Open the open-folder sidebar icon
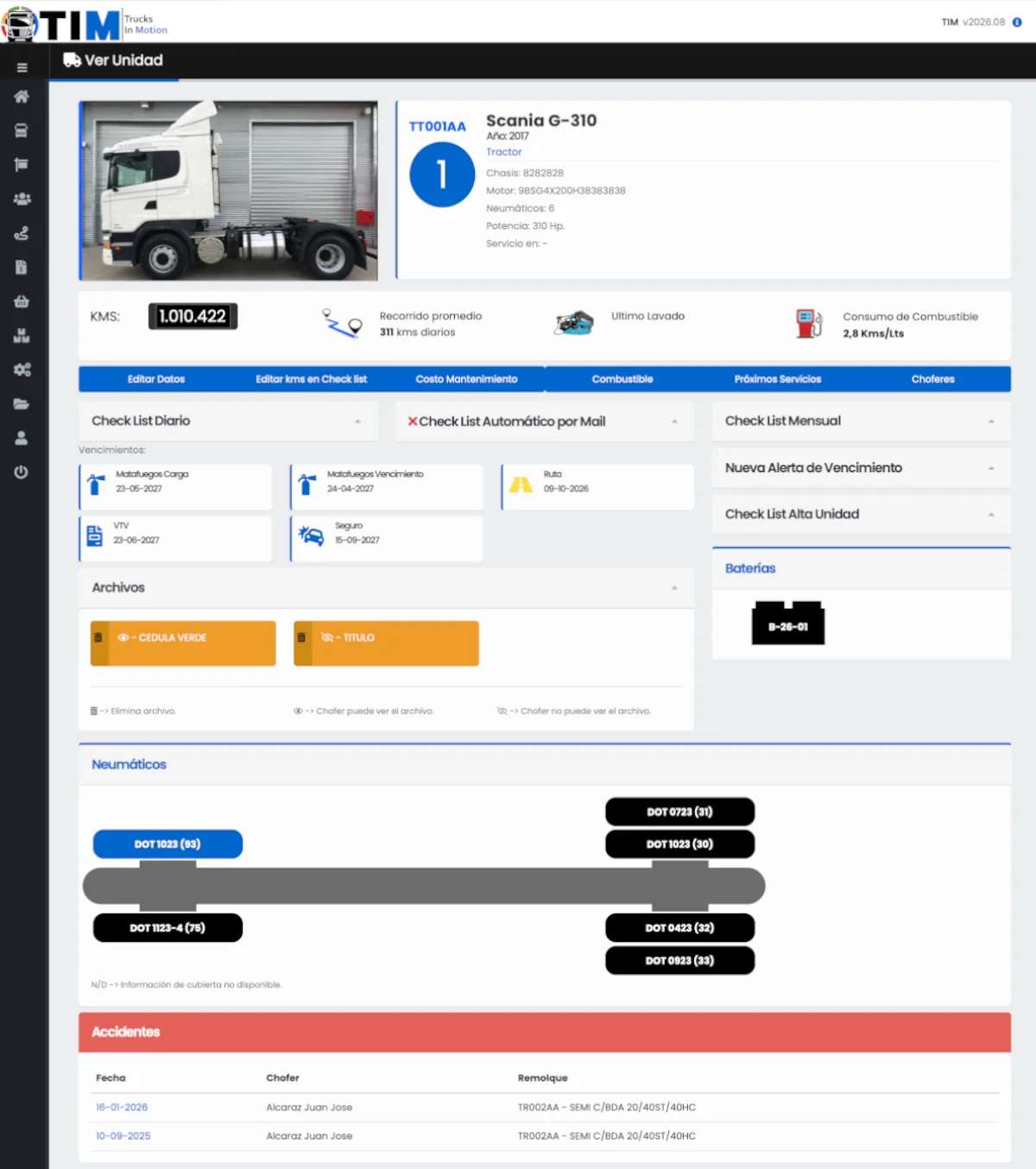This screenshot has width=1036, height=1169. (22, 404)
